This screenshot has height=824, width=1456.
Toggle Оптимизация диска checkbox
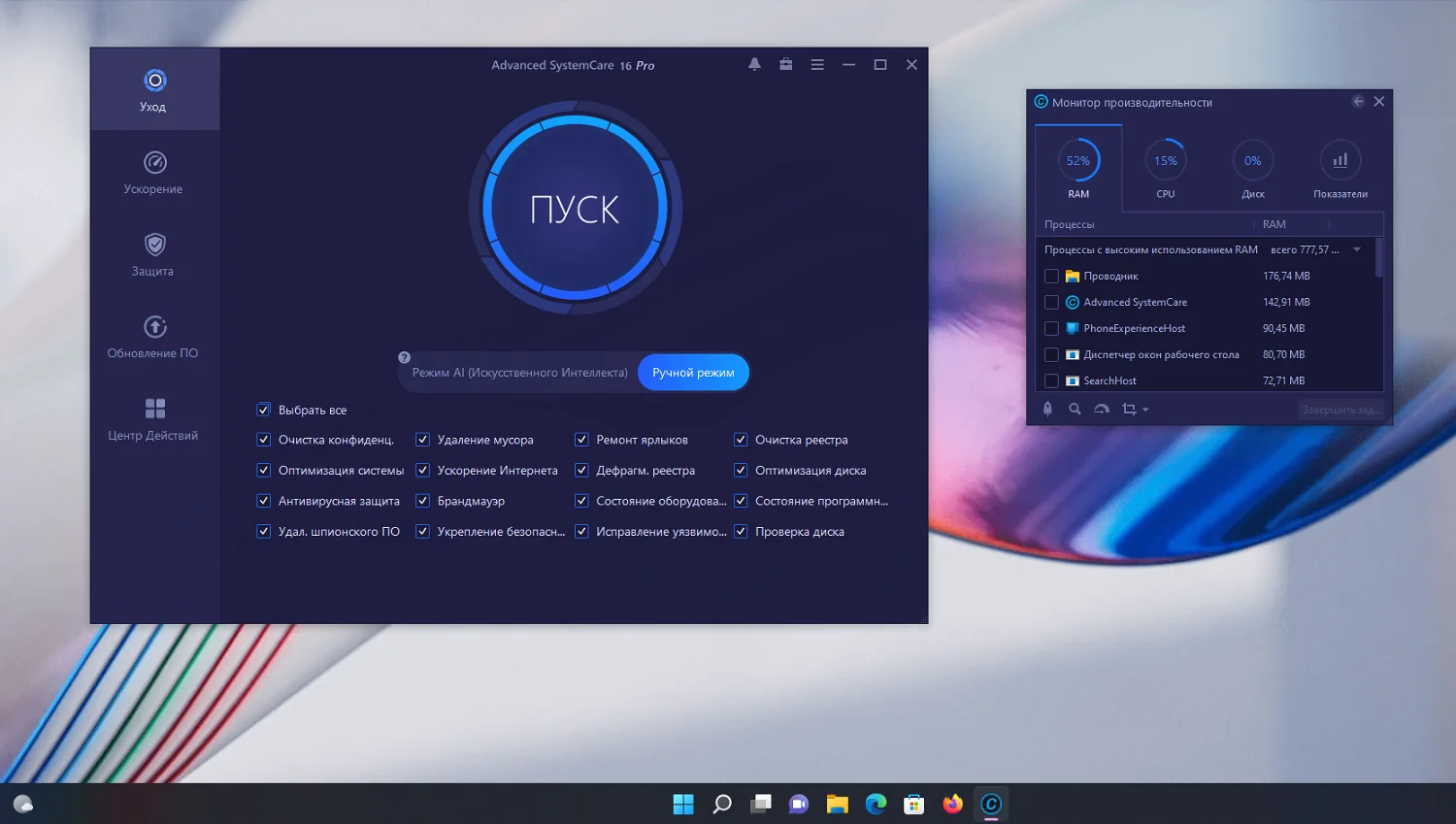[x=741, y=471]
